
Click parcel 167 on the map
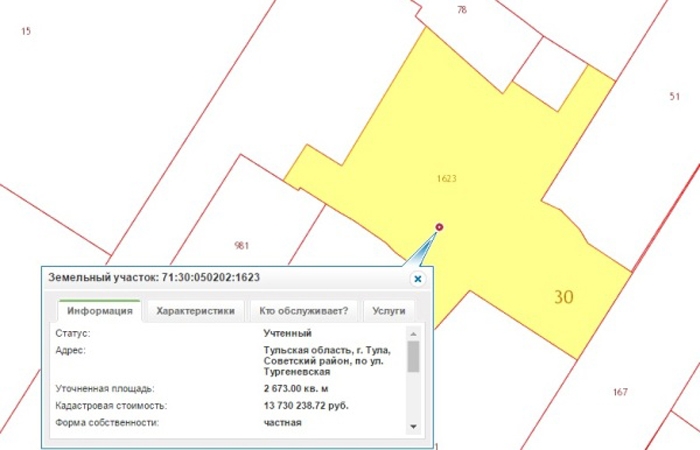[x=620, y=392]
